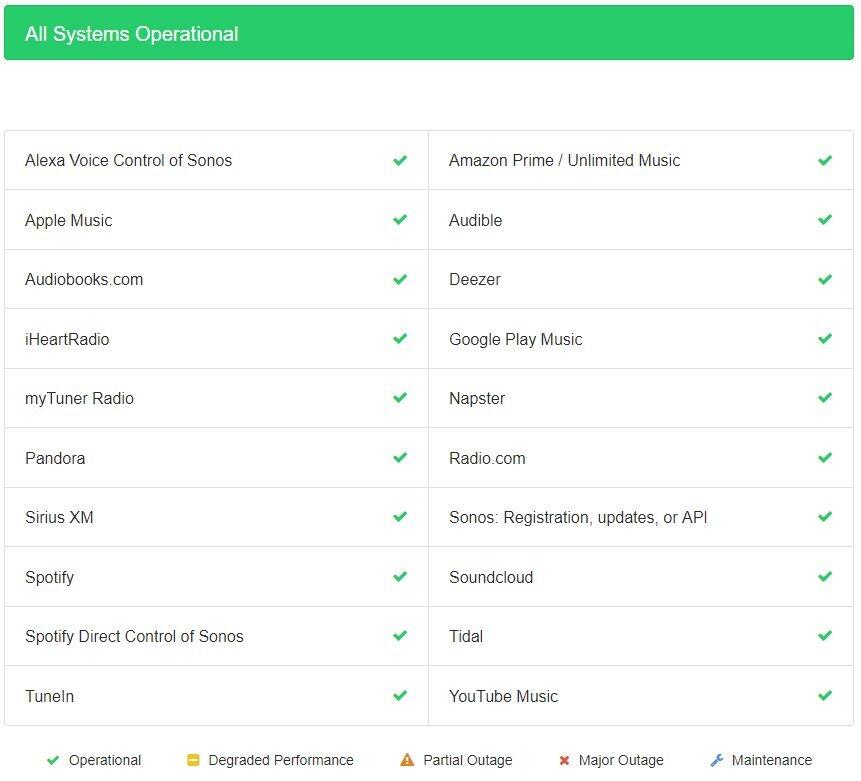Open Sonos: Registration, updates, or API row
The height and width of the screenshot is (781, 861).
coord(578,517)
